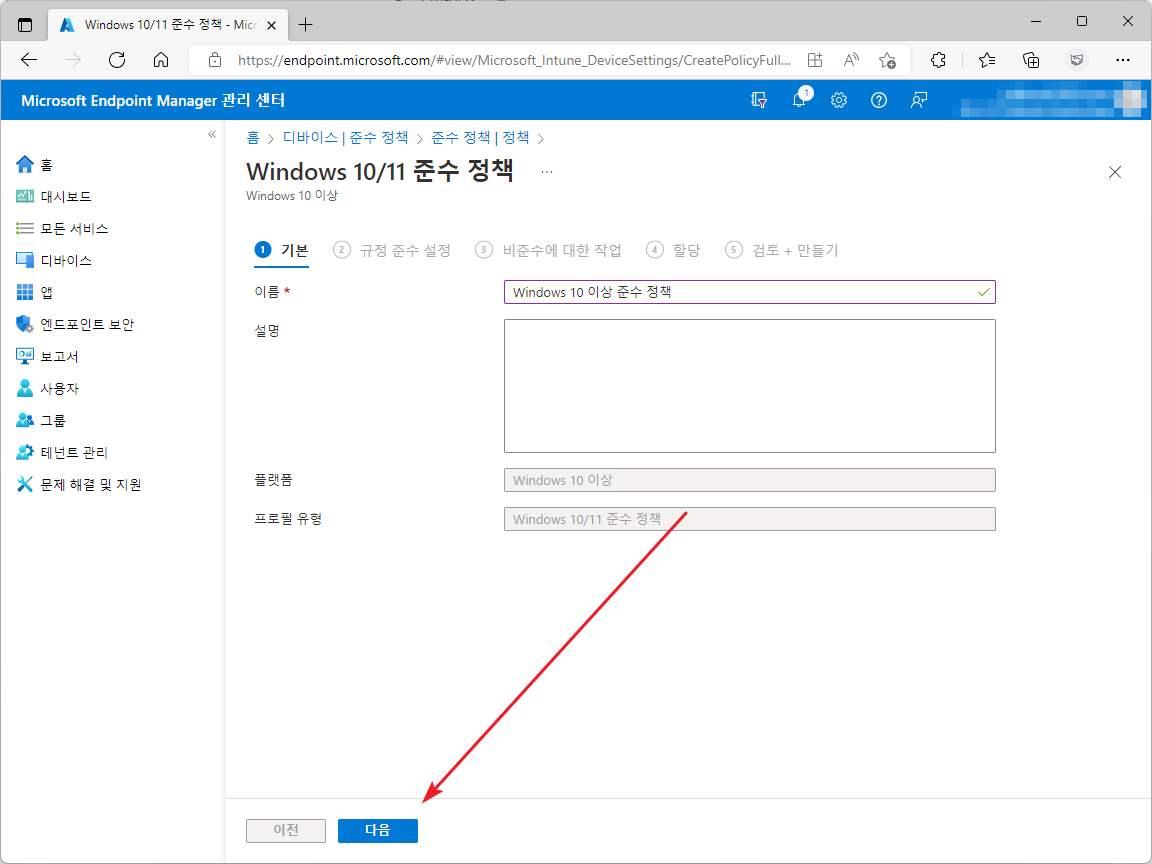Select the 기본 step tab
This screenshot has width=1152, height=864.
[x=281, y=251]
